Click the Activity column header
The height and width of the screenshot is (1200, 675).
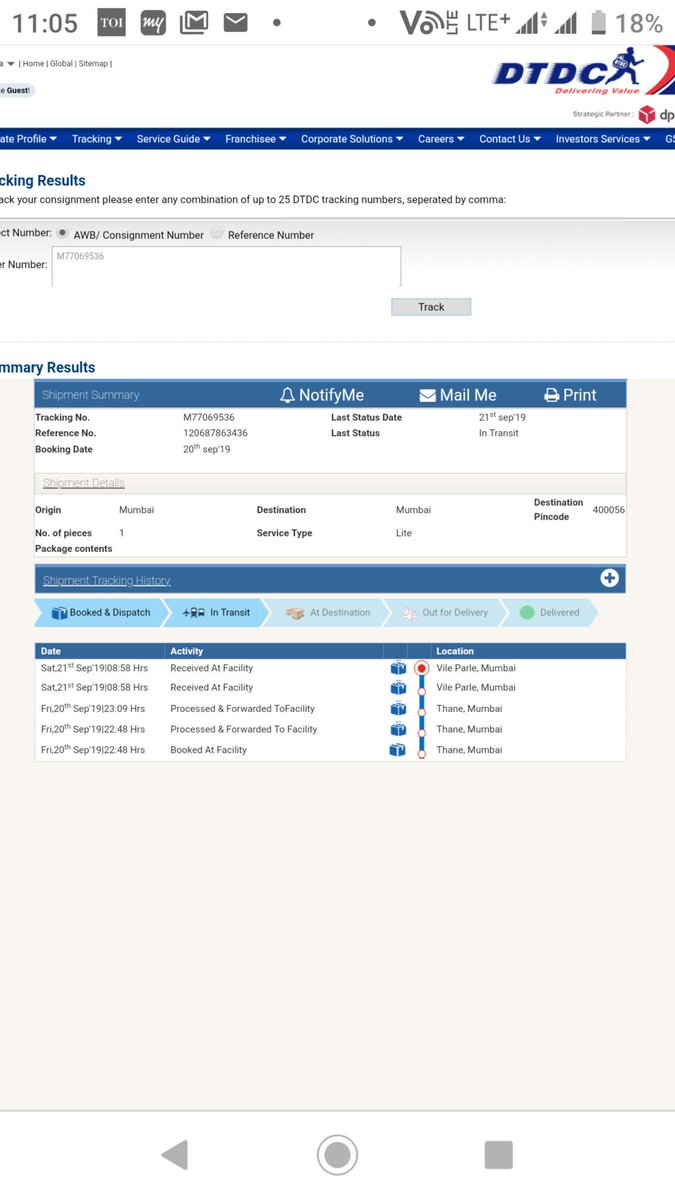click(187, 651)
